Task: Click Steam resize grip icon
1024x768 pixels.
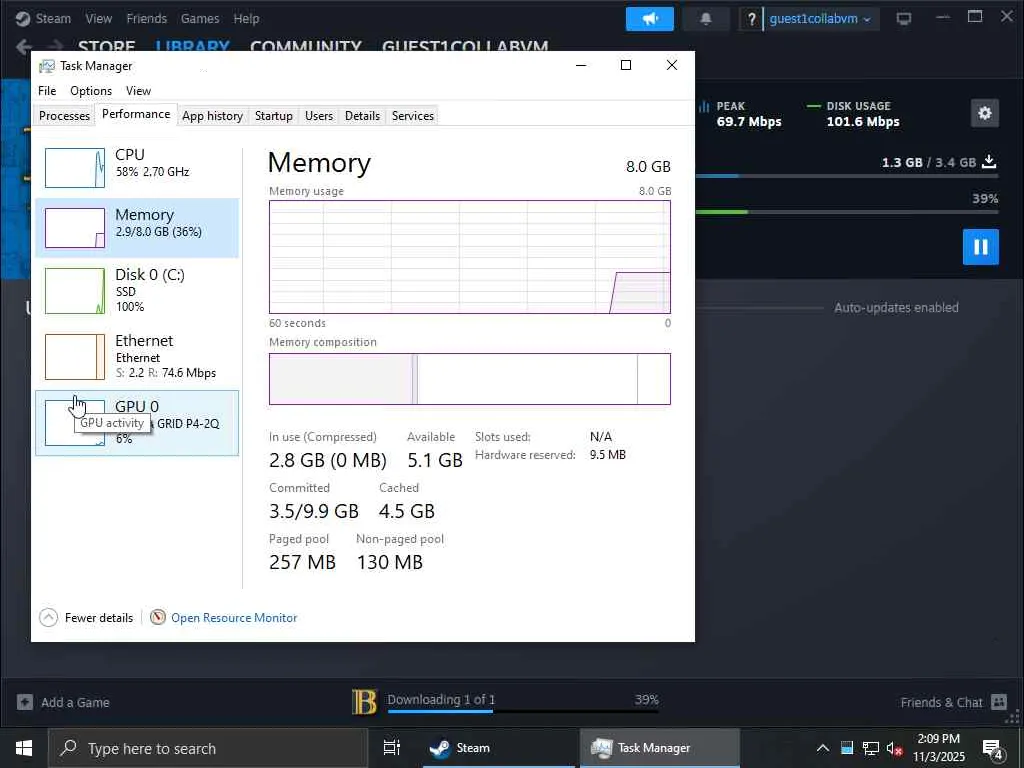Action: 1013,717
